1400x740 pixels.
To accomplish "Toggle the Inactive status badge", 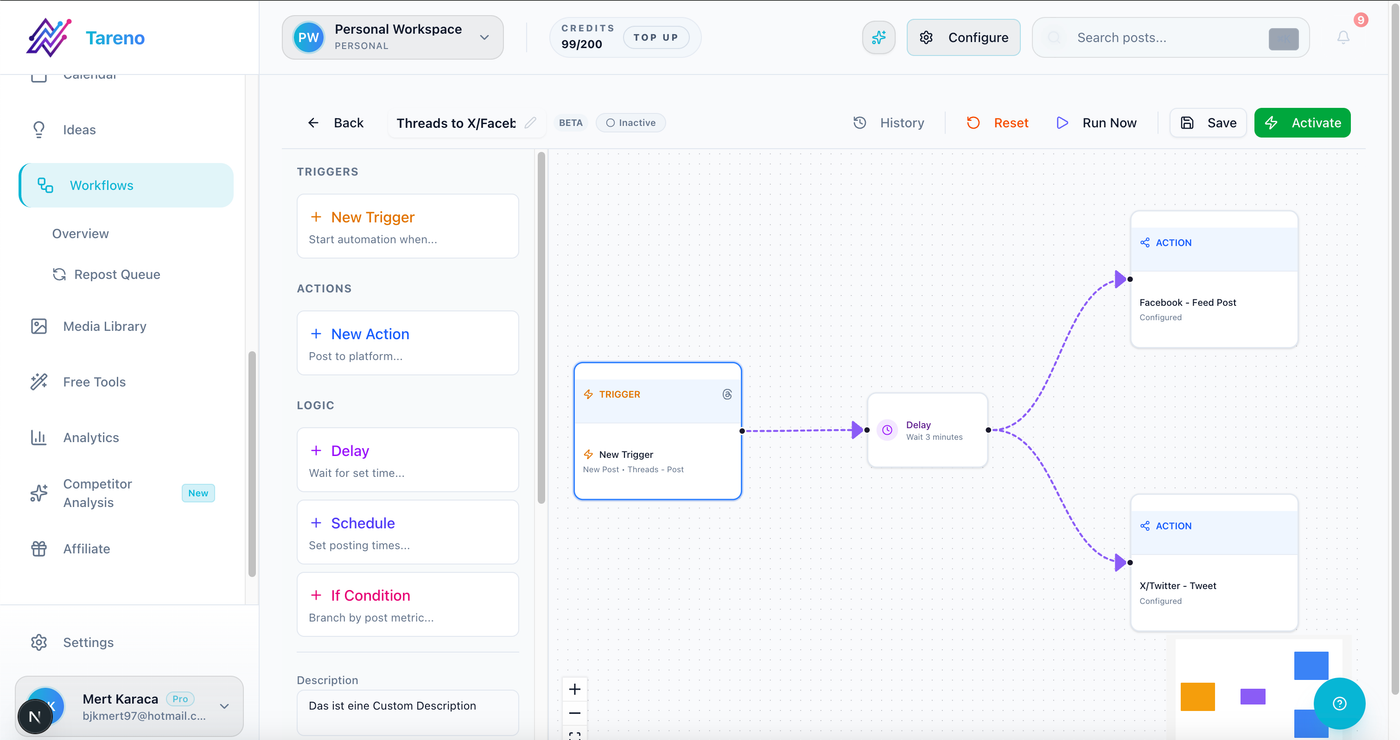I will [x=631, y=123].
